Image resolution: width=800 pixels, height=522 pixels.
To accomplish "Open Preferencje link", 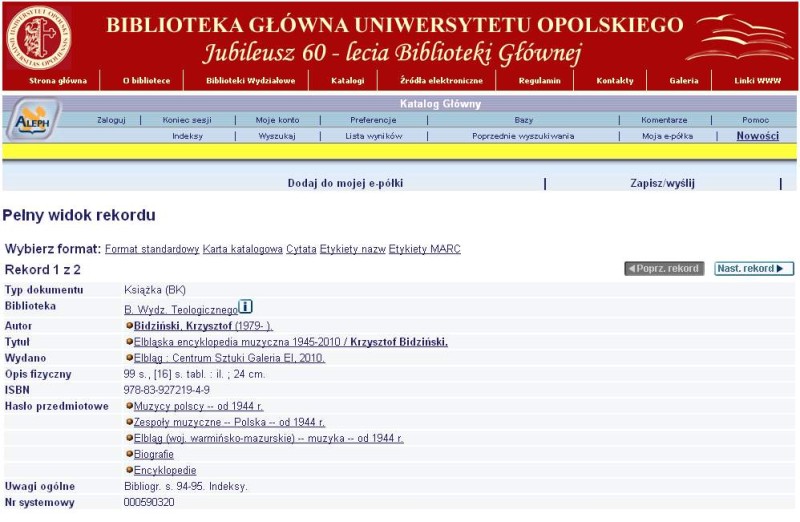I will (x=373, y=120).
